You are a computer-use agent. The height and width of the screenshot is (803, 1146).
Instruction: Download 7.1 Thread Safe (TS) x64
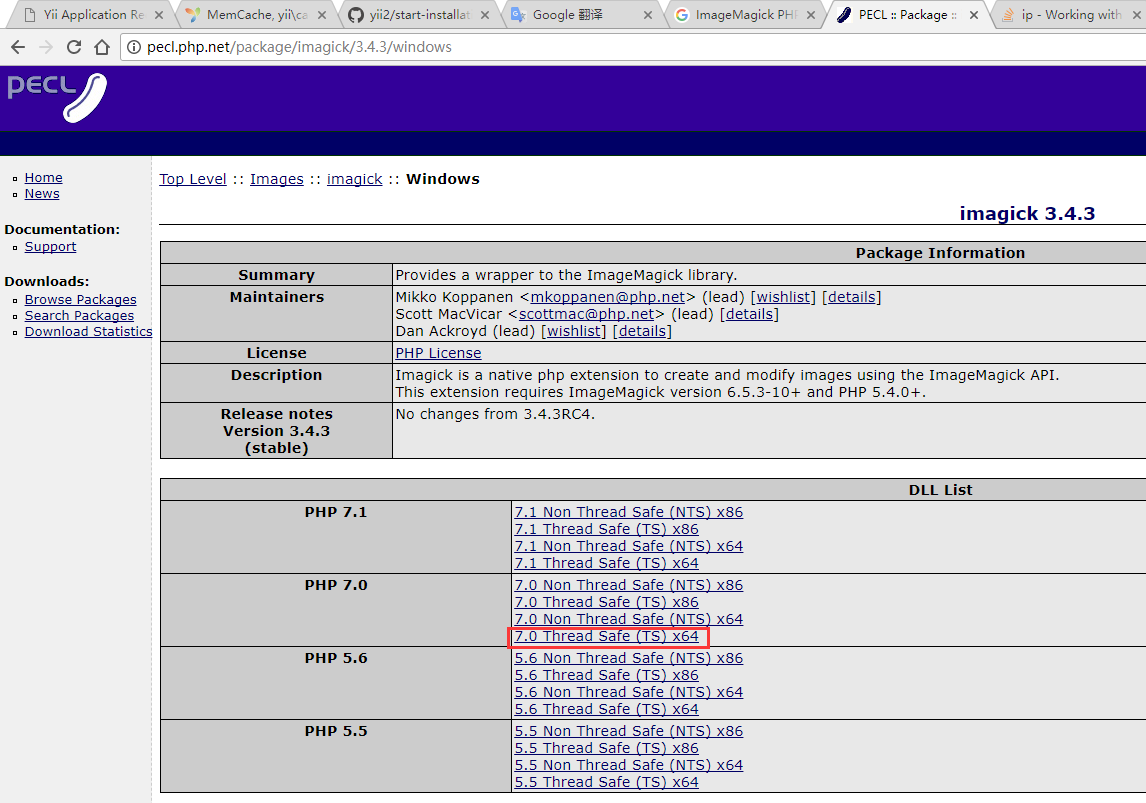pyautogui.click(x=607, y=563)
